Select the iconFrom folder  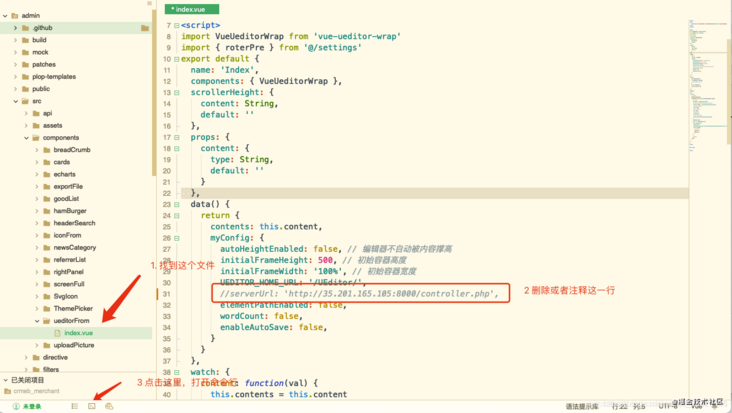pos(67,235)
